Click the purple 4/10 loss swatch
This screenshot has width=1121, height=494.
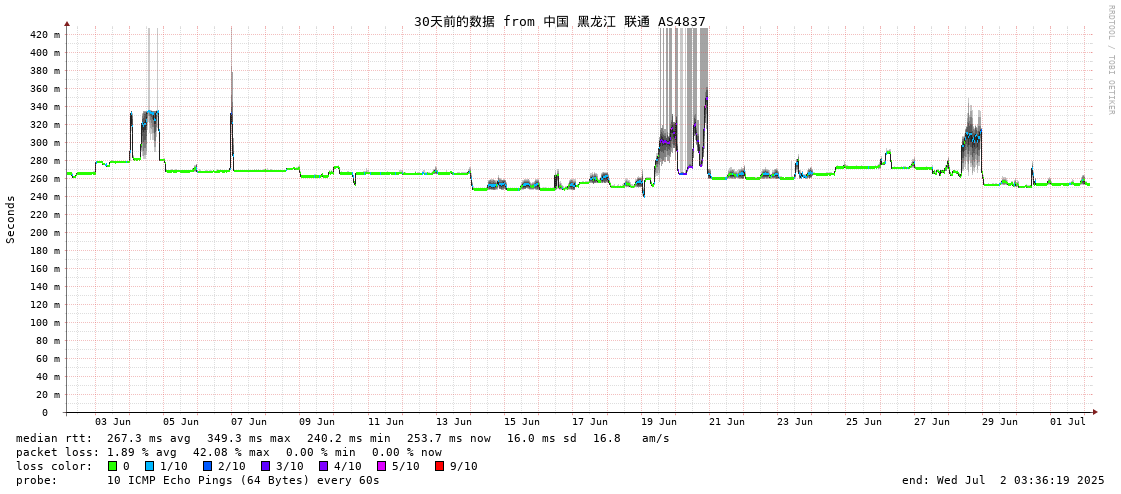click(x=323, y=466)
